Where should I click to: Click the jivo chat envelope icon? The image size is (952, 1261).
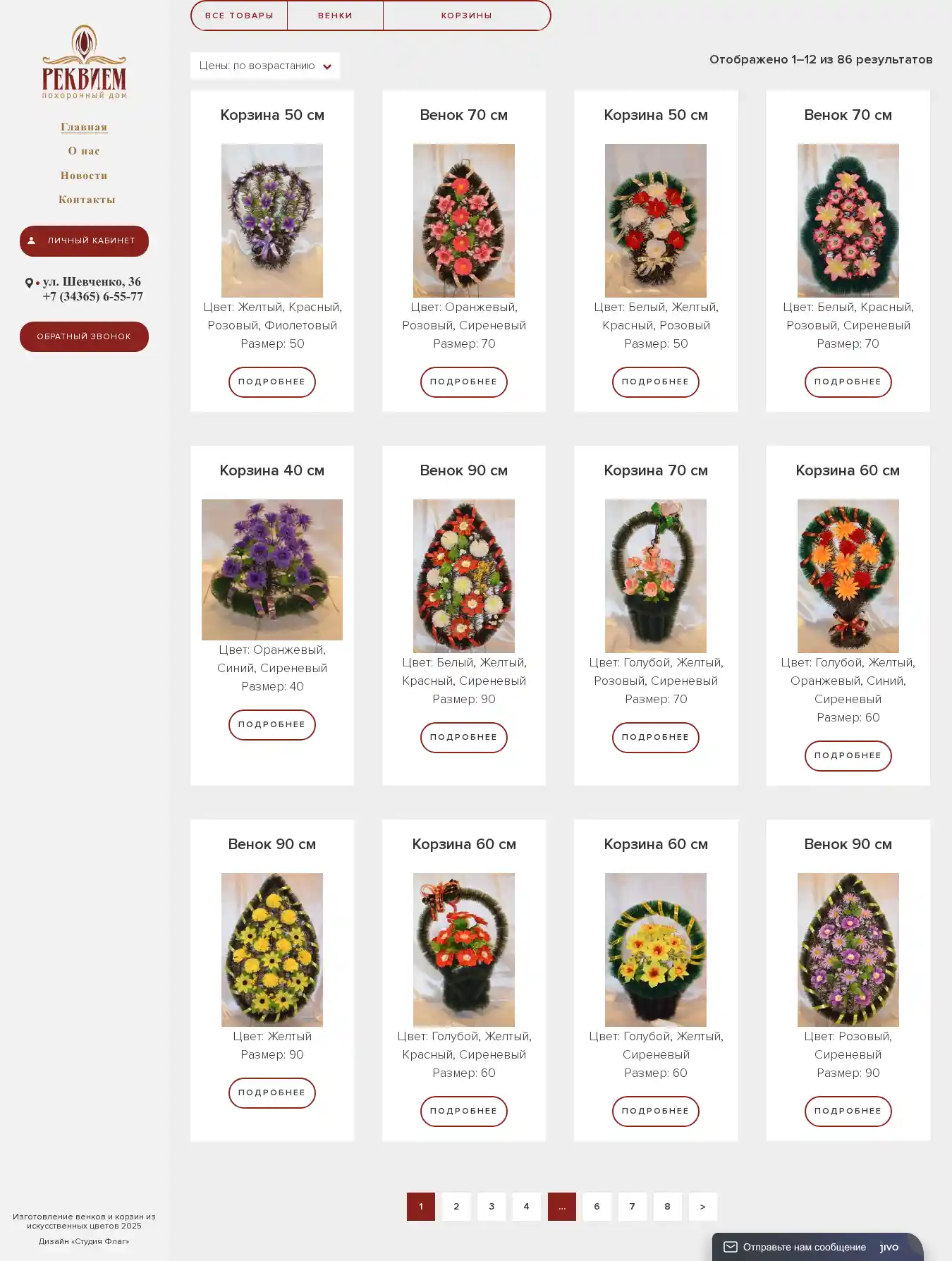coord(731,1247)
